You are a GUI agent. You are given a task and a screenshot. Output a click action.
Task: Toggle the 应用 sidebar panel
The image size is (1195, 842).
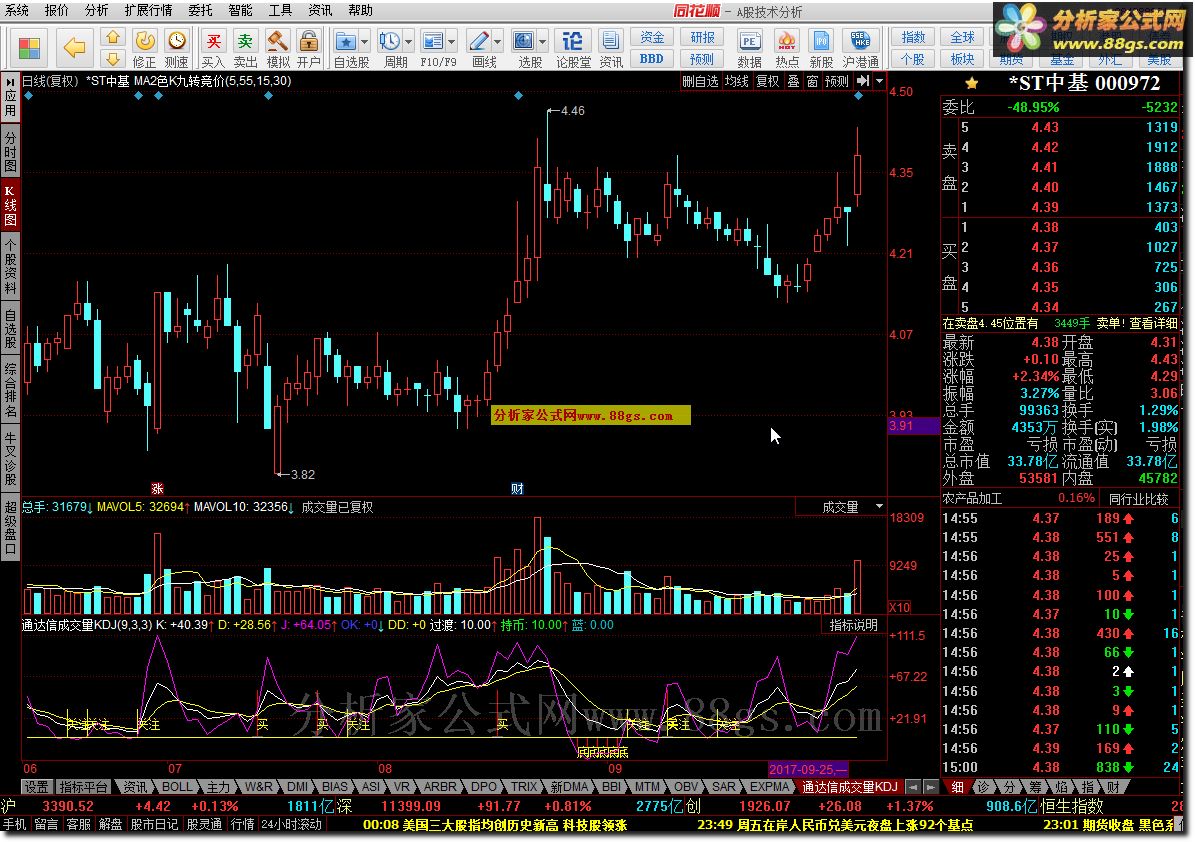pos(10,98)
